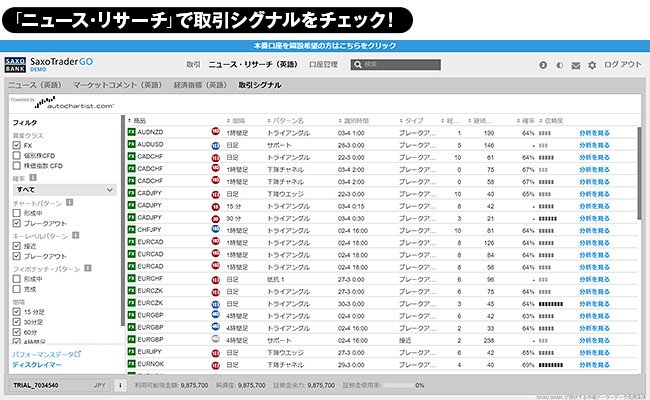Sort by the 間隔 column header

236,121
